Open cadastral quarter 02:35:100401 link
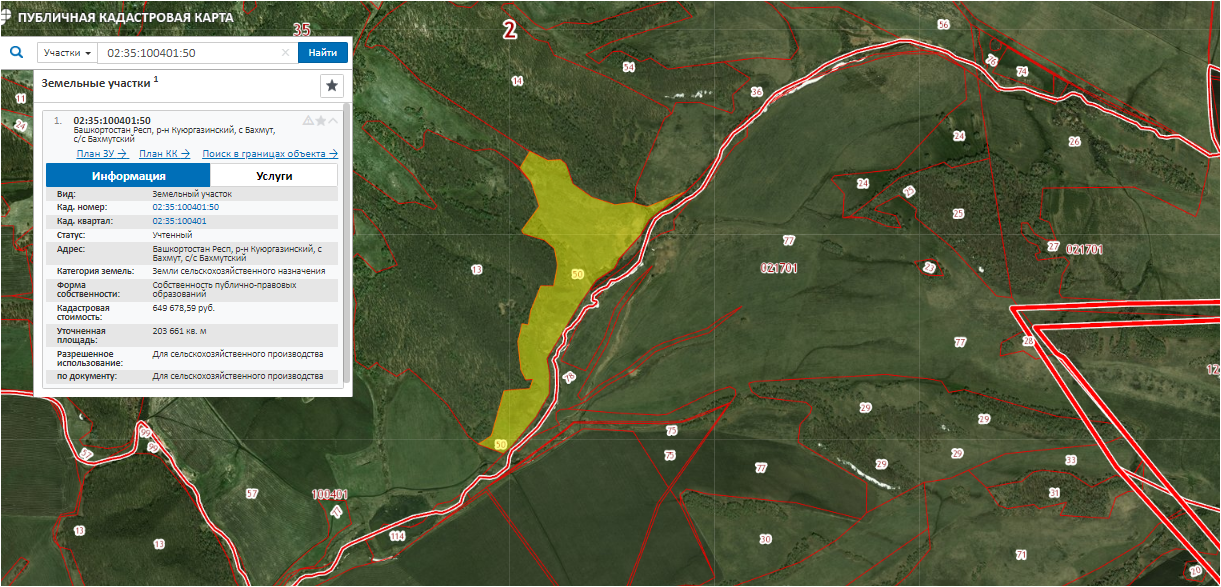The height and width of the screenshot is (587, 1221). coord(179,221)
